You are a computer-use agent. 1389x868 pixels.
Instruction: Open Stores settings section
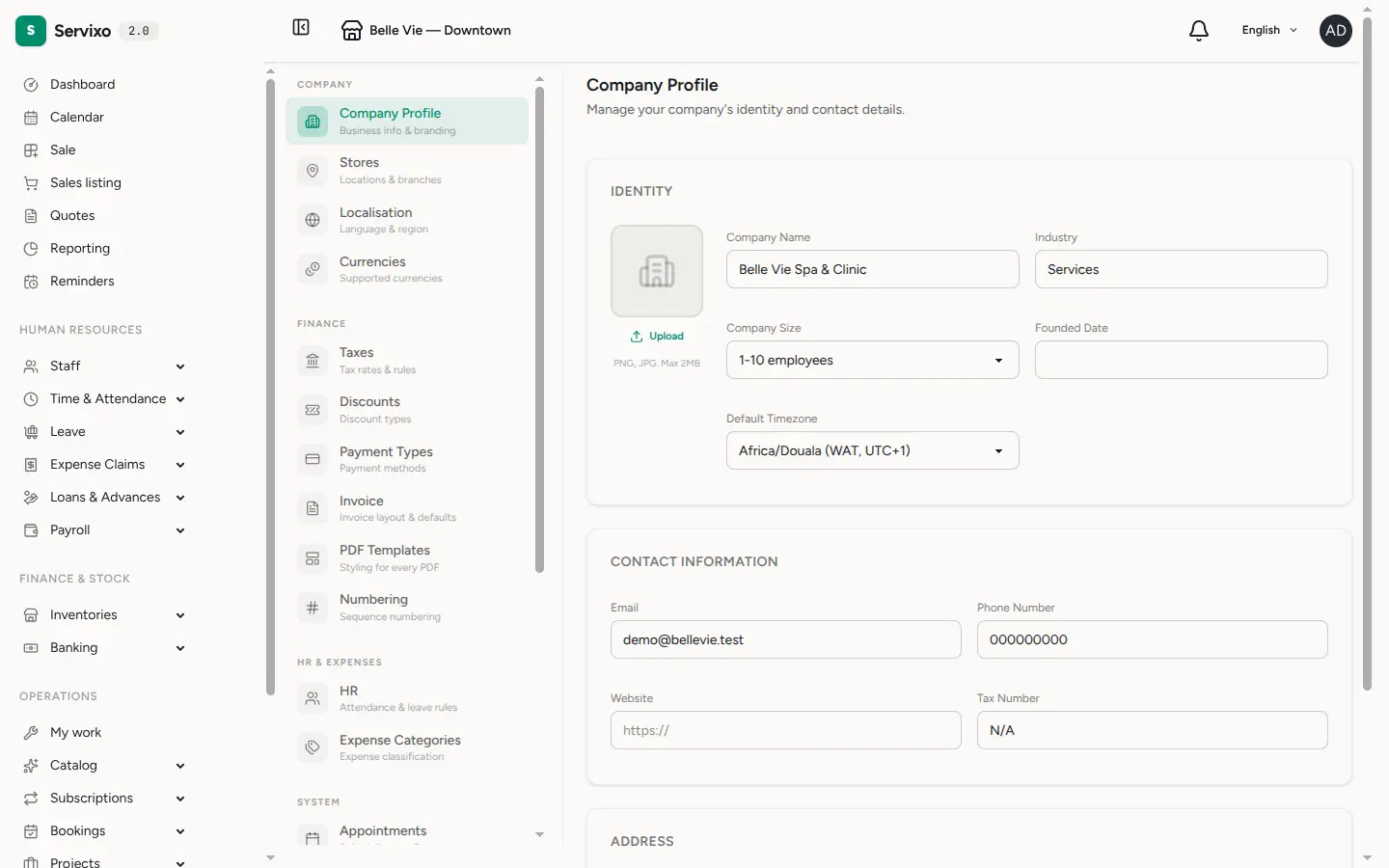point(407,171)
